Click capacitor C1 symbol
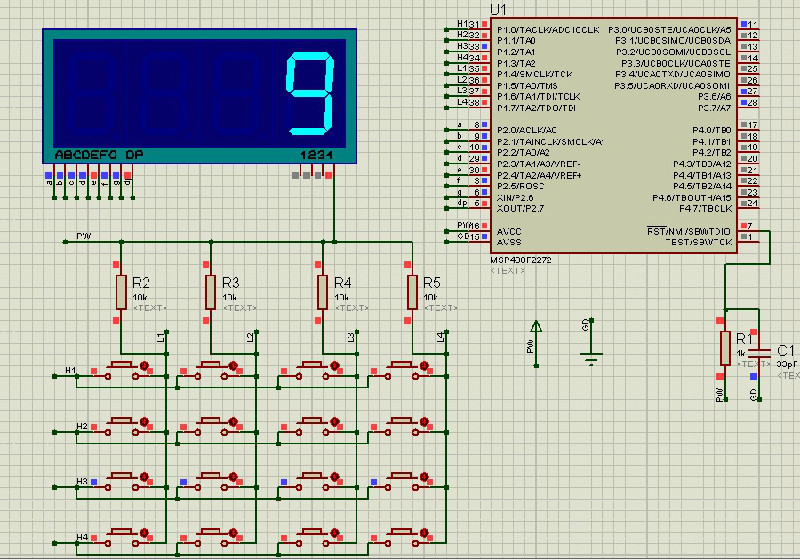 pos(760,351)
